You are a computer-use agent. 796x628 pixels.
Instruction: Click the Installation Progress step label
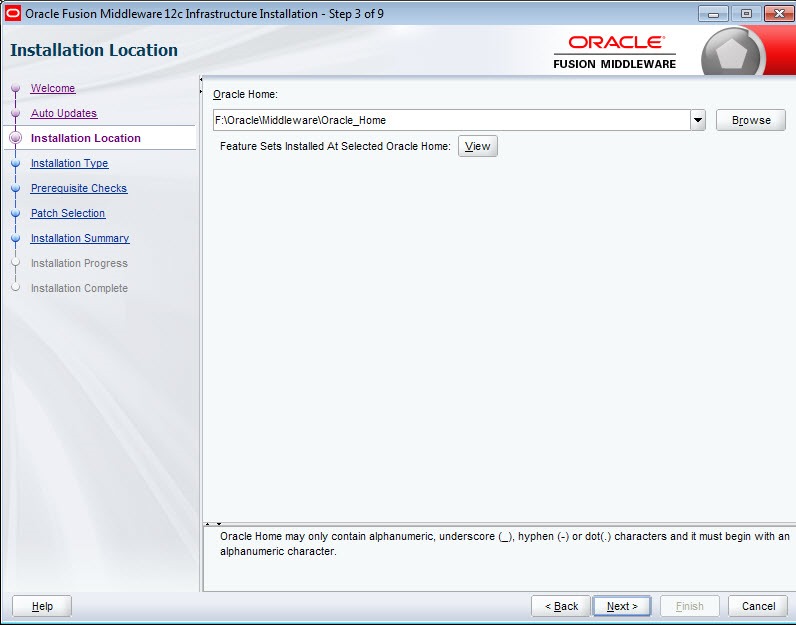(x=79, y=263)
